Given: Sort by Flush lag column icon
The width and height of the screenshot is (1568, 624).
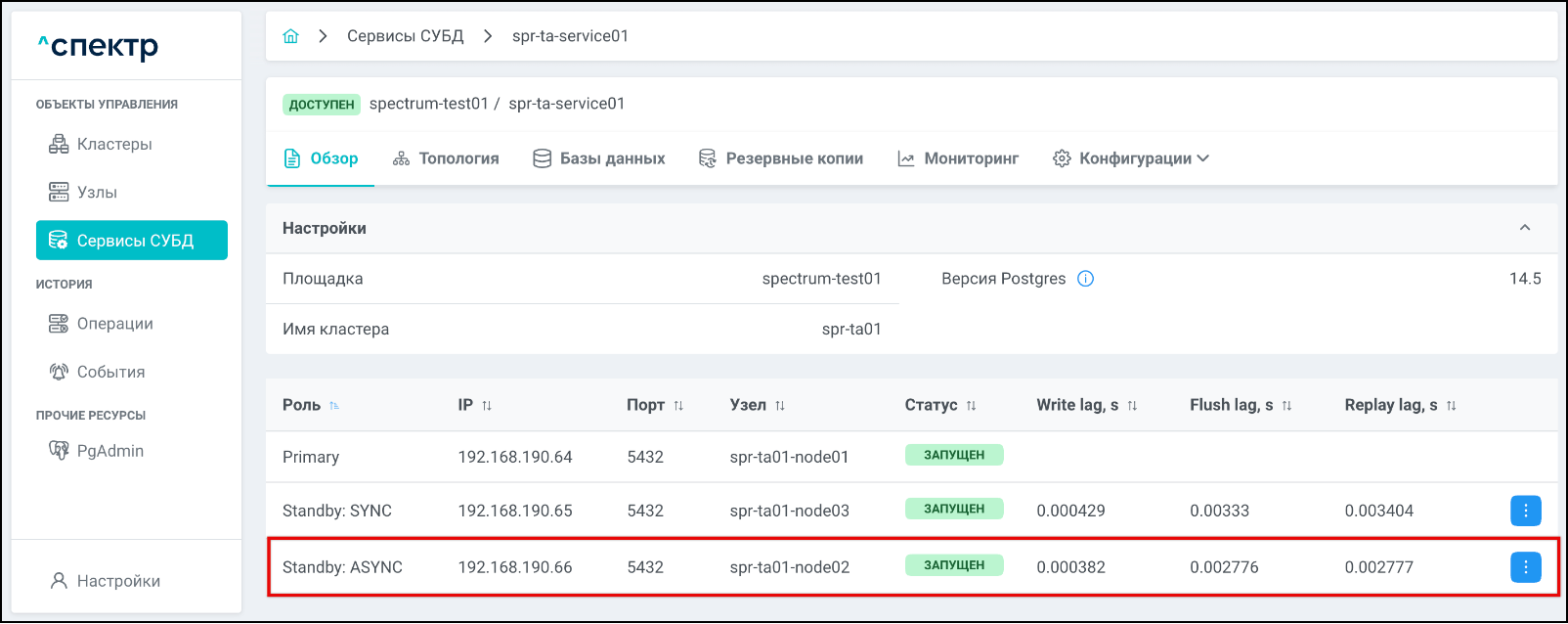Looking at the screenshot, I should pos(1286,406).
